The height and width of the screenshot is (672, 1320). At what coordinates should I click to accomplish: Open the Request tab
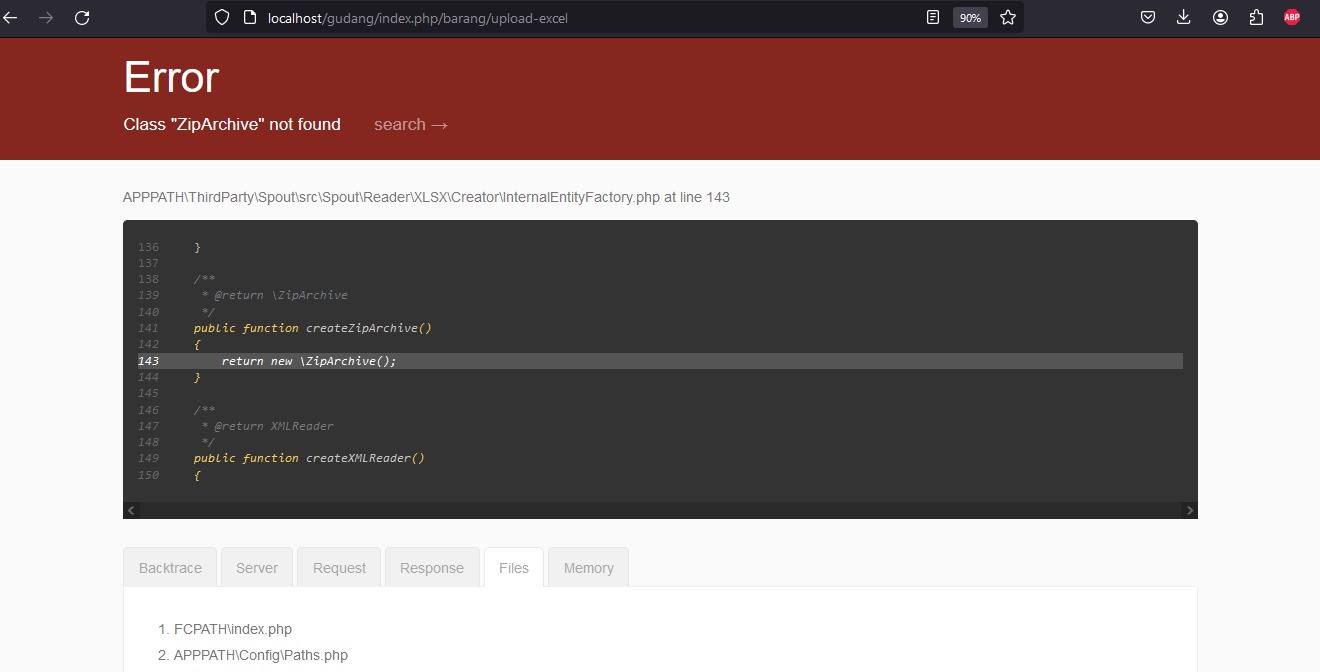coord(339,568)
